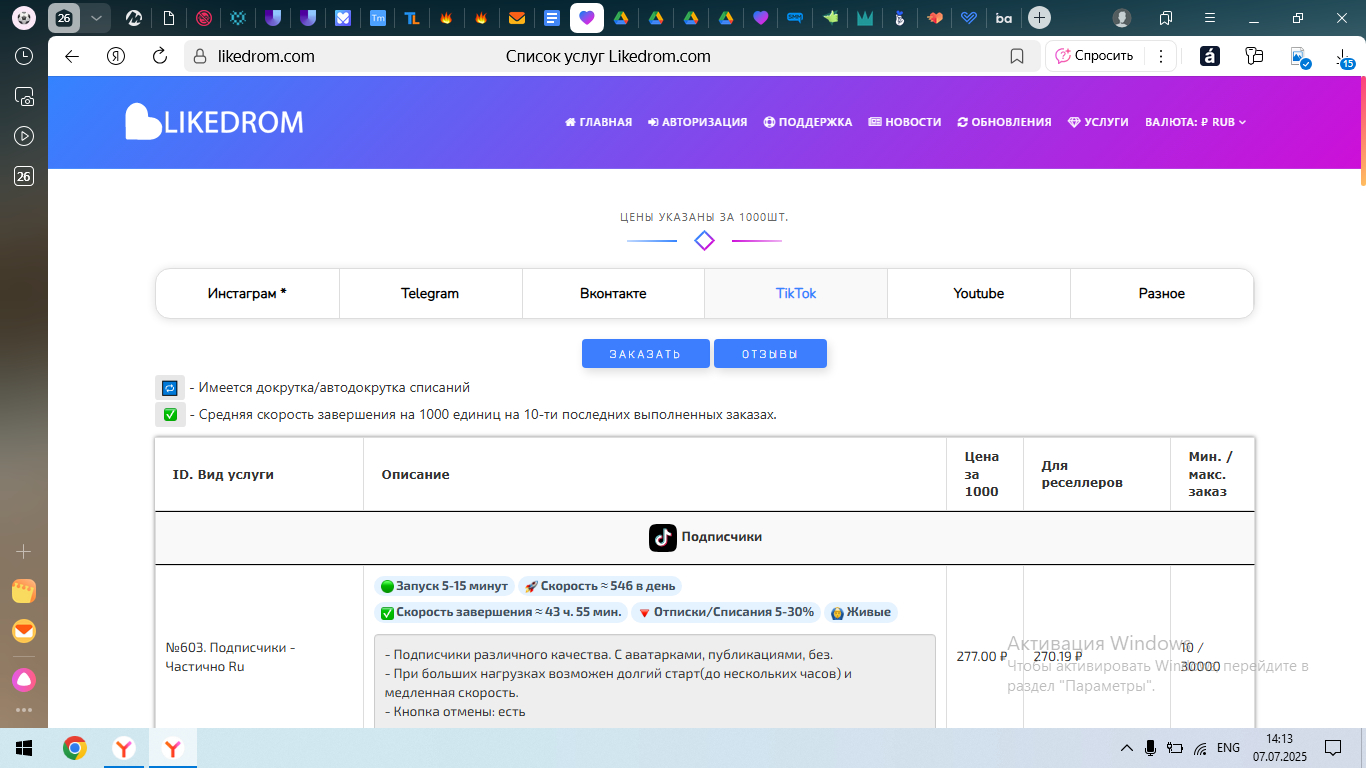This screenshot has height=768, width=1366.
Task: Open more sidebar options (three dots)
Action: [24, 710]
